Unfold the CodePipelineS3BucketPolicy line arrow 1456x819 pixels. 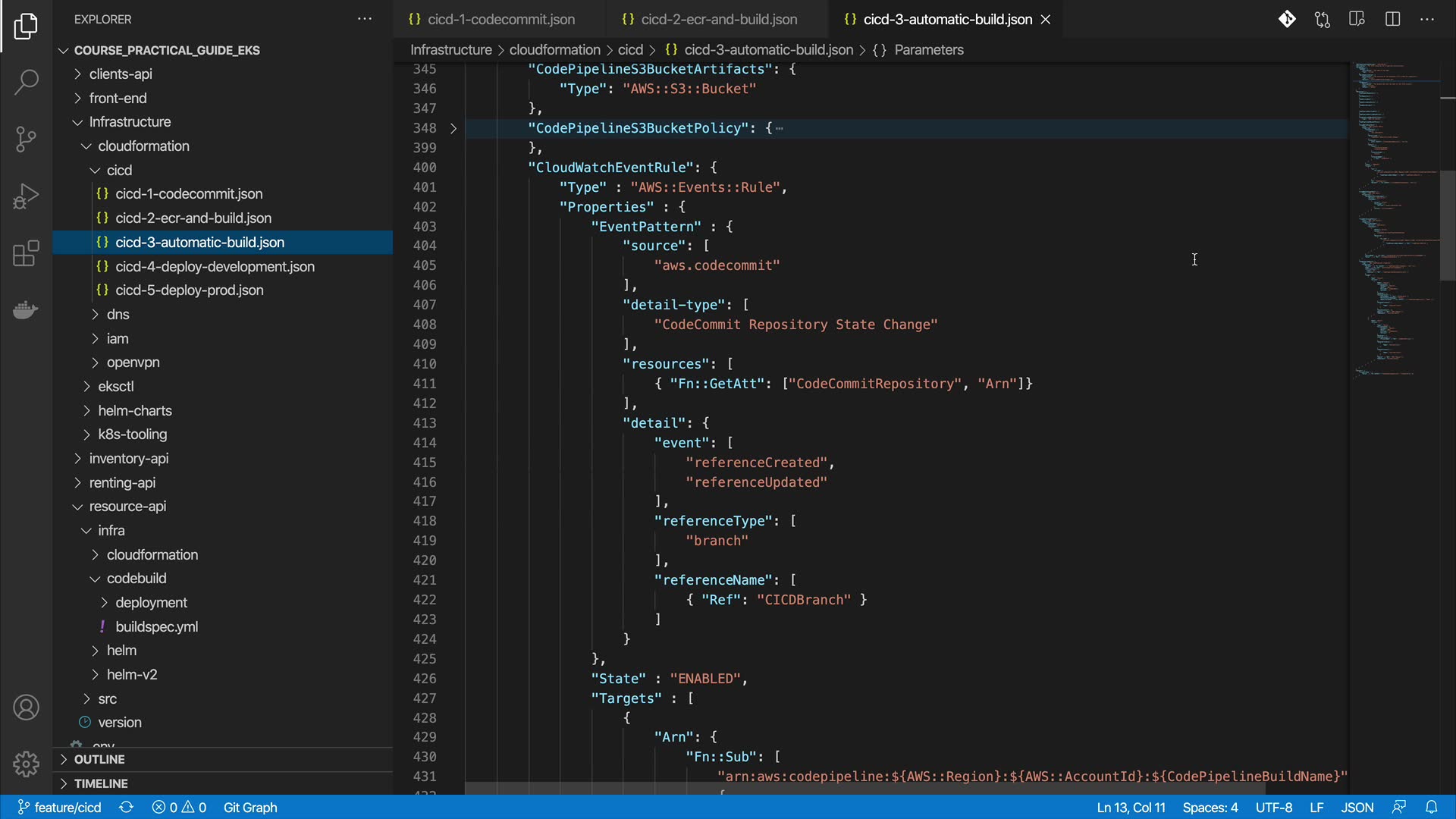[x=453, y=128]
